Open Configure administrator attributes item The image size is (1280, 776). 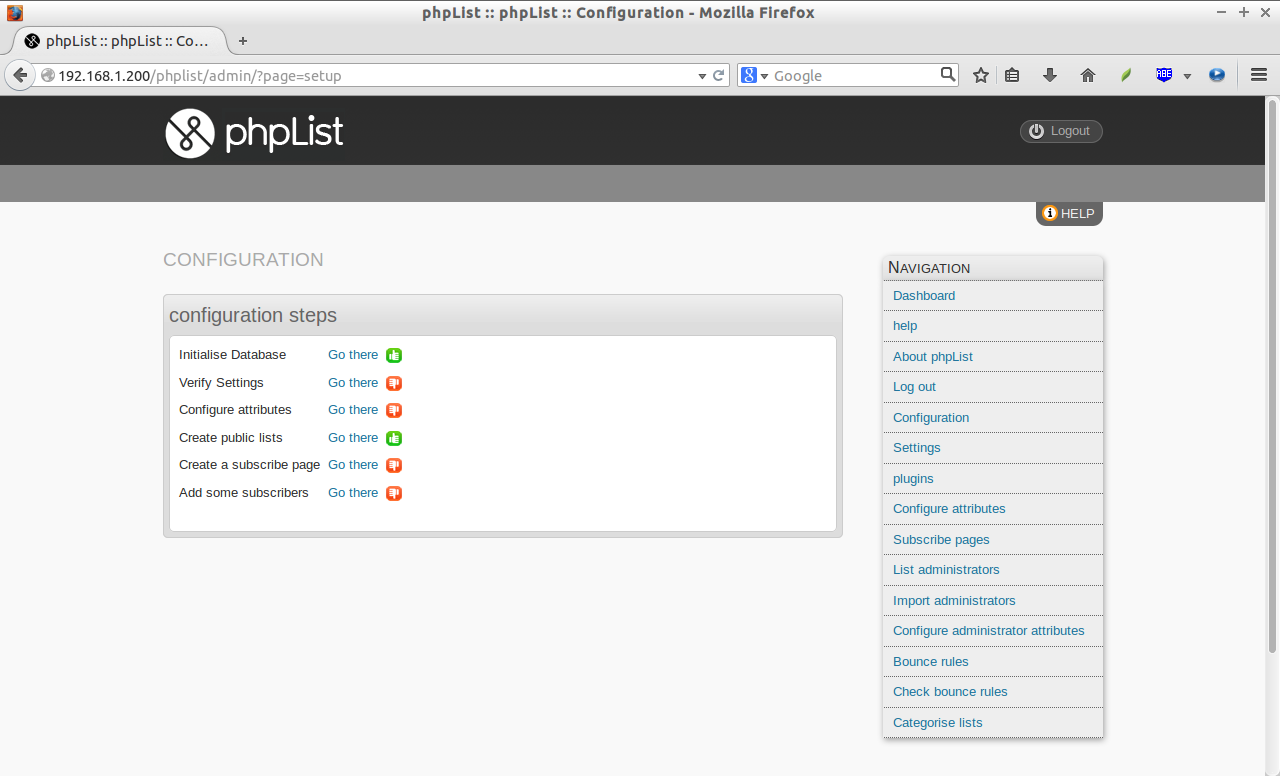[989, 631]
